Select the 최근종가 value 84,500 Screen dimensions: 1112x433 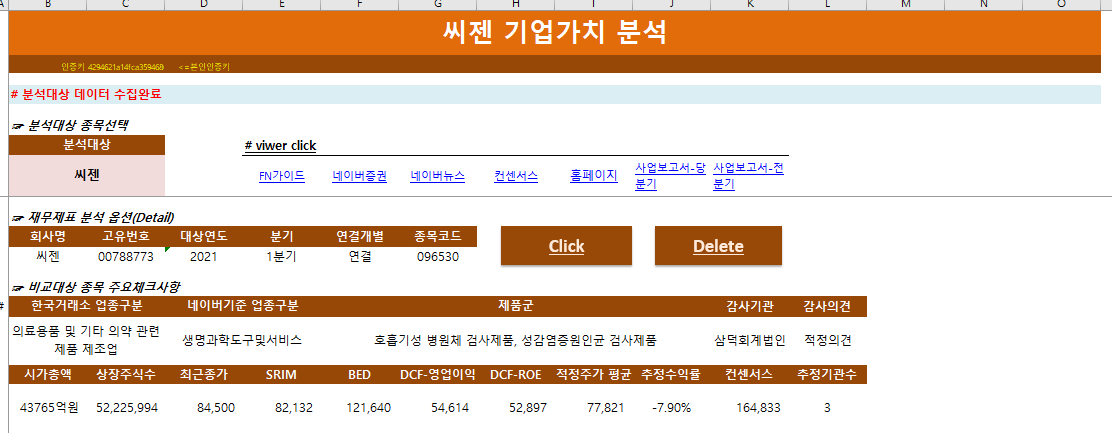point(204,407)
